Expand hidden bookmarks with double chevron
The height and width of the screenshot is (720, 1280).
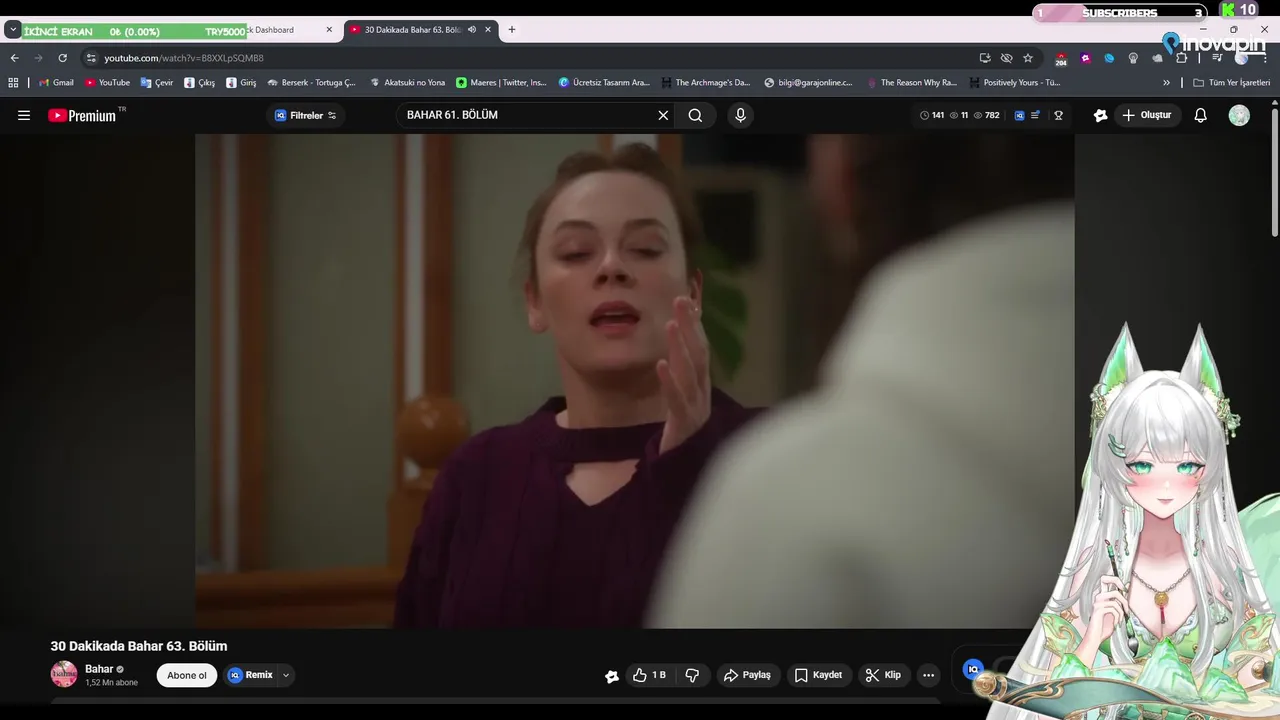[x=1166, y=83]
